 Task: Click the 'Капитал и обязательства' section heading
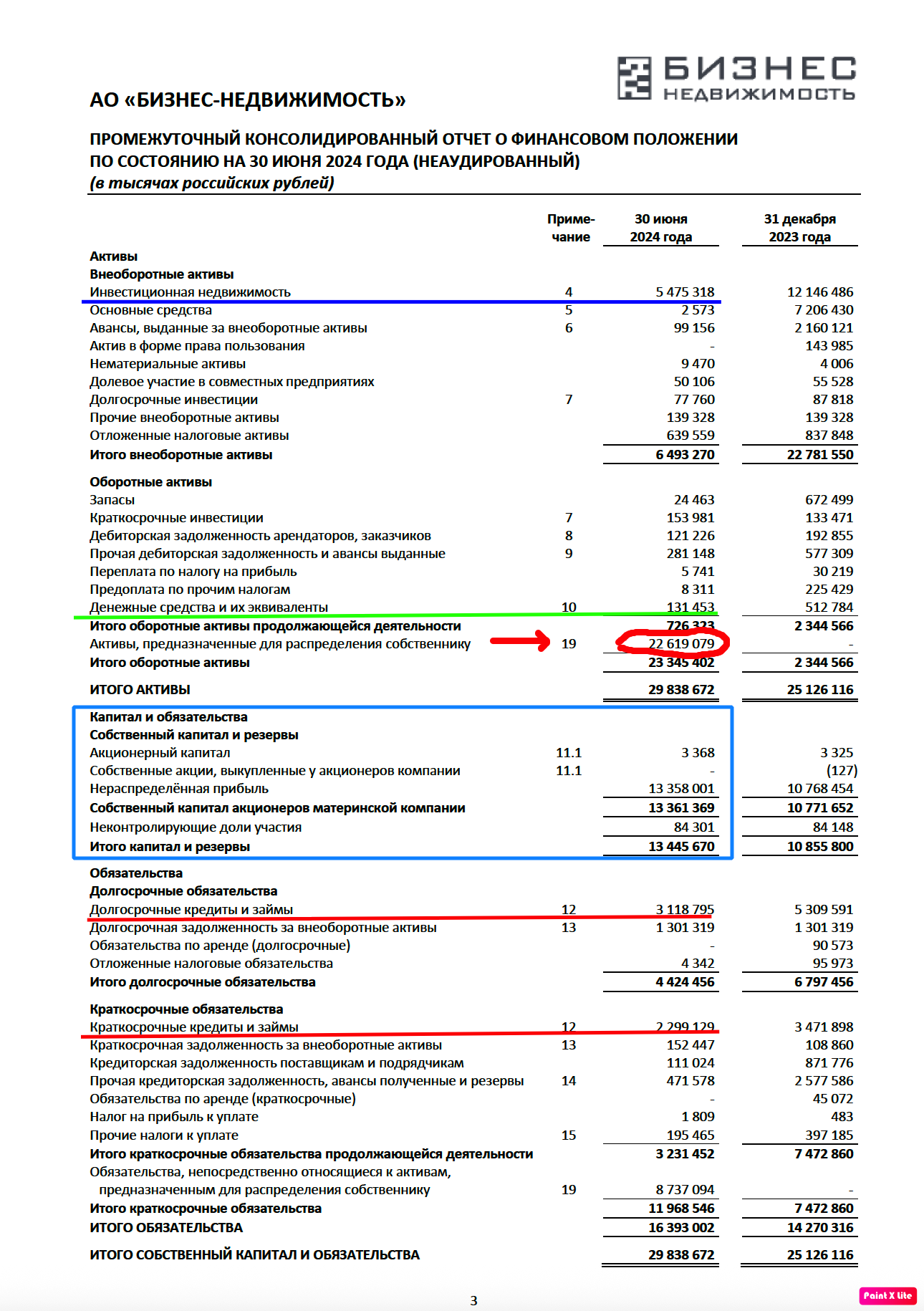tap(168, 717)
